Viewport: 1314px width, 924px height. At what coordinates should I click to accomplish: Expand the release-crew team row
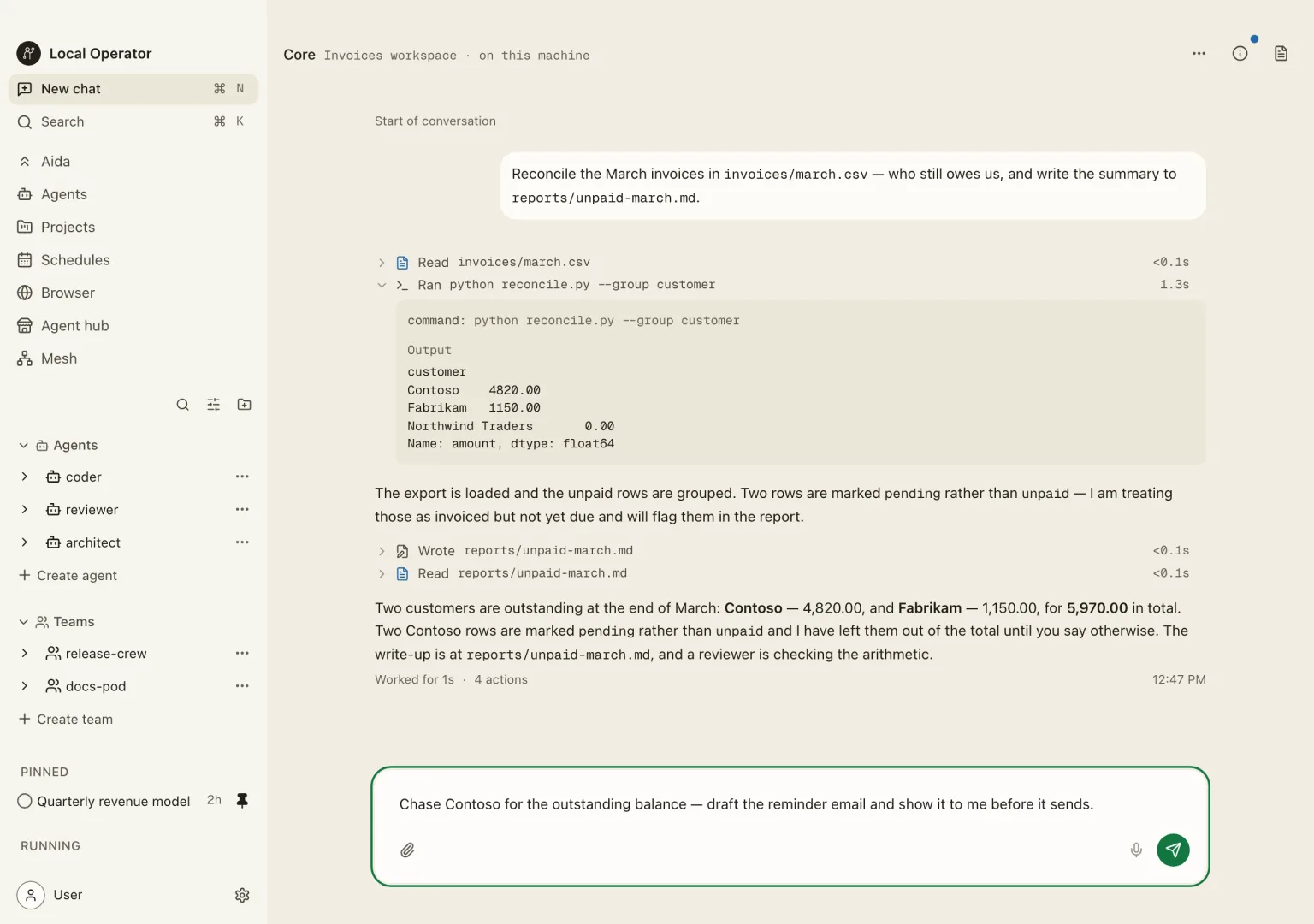(24, 654)
